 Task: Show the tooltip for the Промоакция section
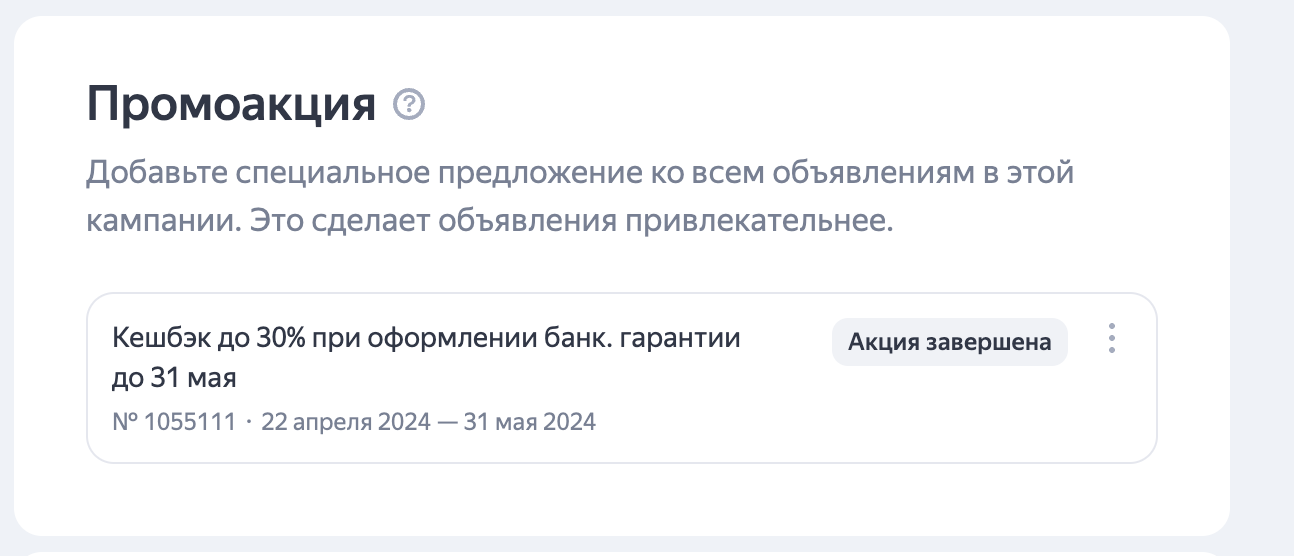point(409,104)
